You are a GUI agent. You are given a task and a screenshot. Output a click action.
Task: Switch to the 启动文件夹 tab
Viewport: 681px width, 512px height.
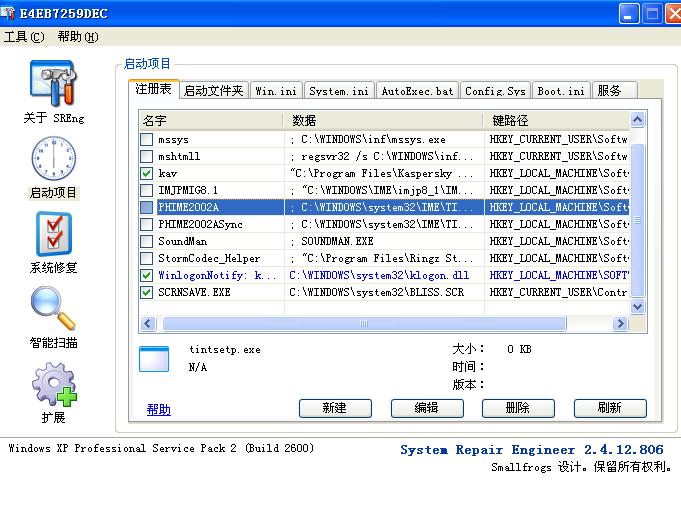(213, 91)
